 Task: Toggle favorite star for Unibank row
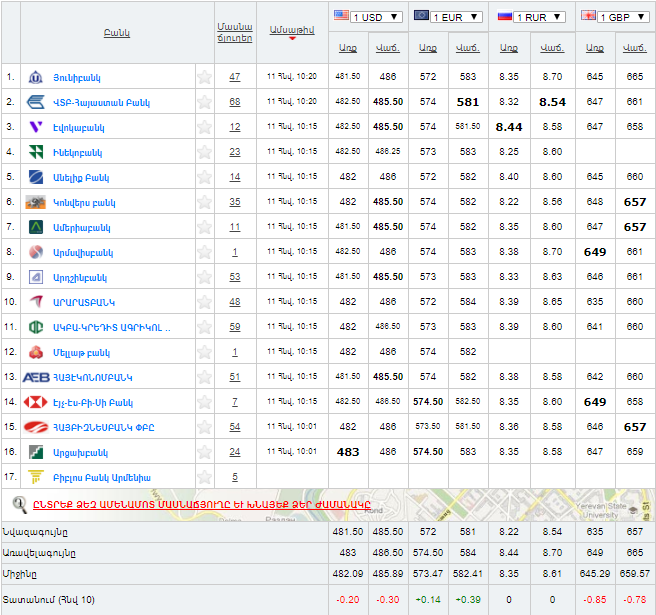[205, 77]
